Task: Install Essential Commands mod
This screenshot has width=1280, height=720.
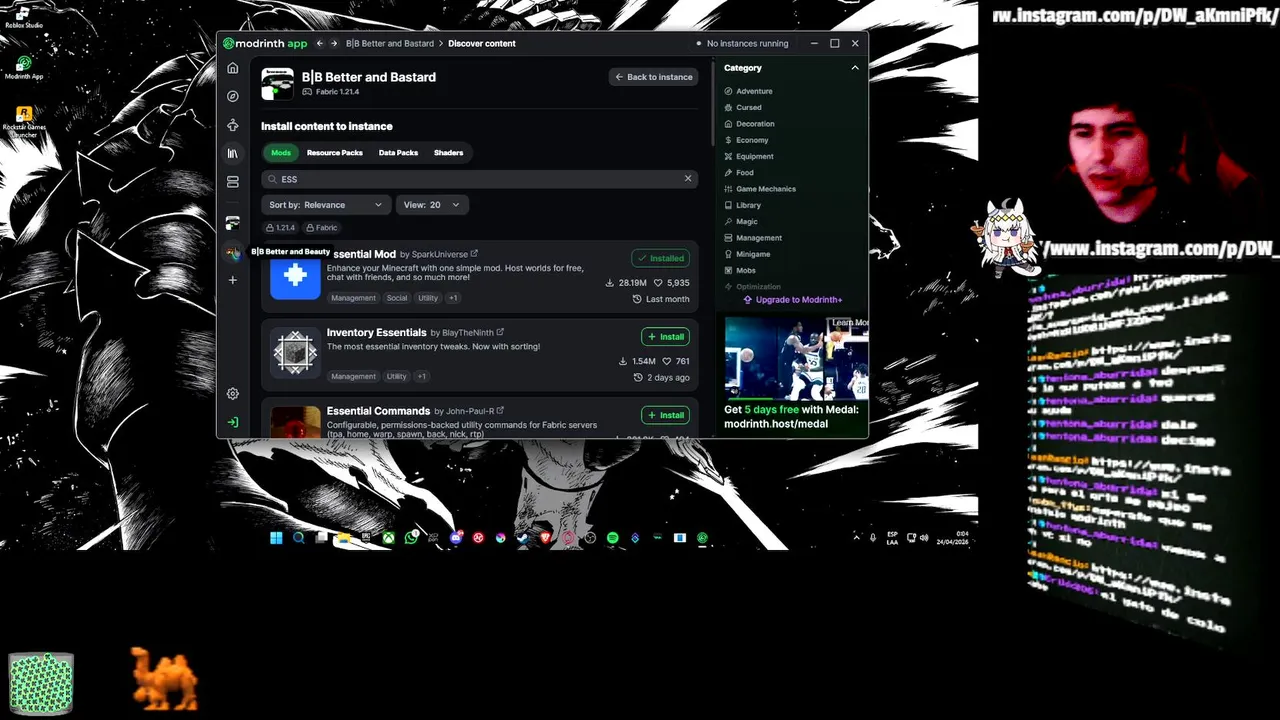Action: 665,415
